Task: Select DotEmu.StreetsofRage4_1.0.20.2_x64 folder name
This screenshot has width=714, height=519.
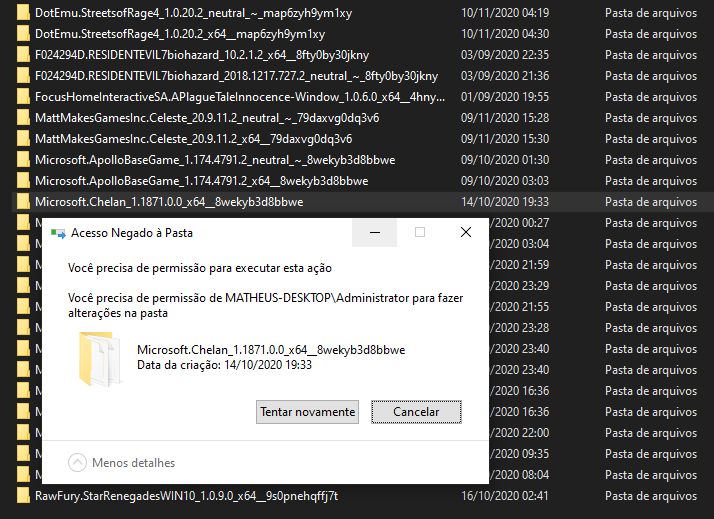Action: click(x=180, y=34)
